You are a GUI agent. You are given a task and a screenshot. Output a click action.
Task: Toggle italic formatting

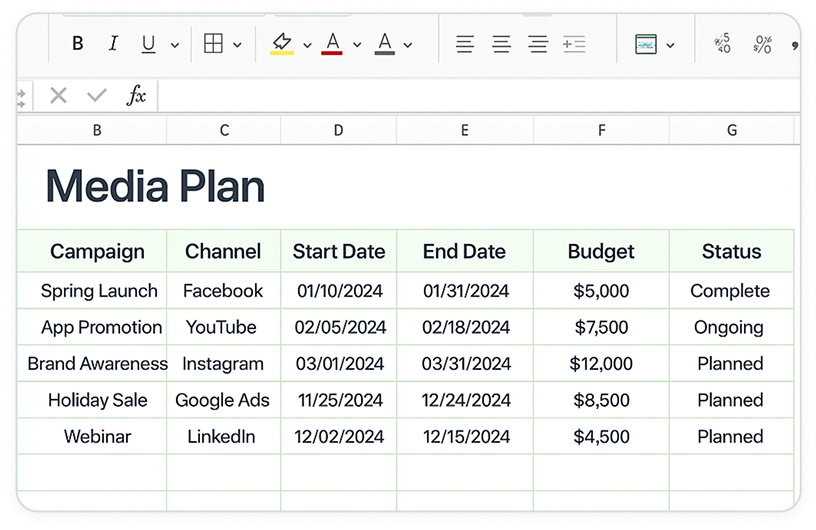tap(113, 44)
